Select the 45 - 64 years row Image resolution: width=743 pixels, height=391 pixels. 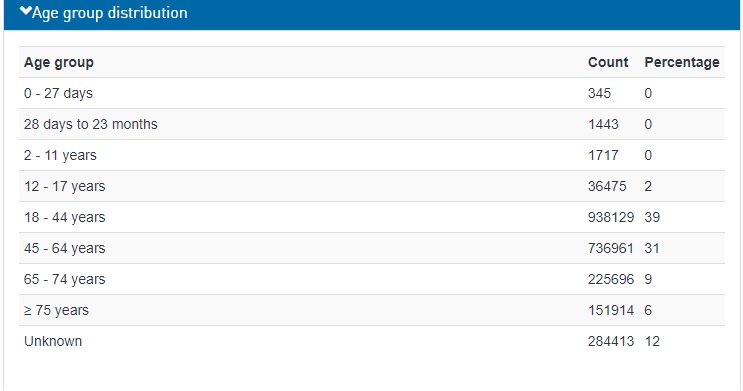tap(372, 248)
